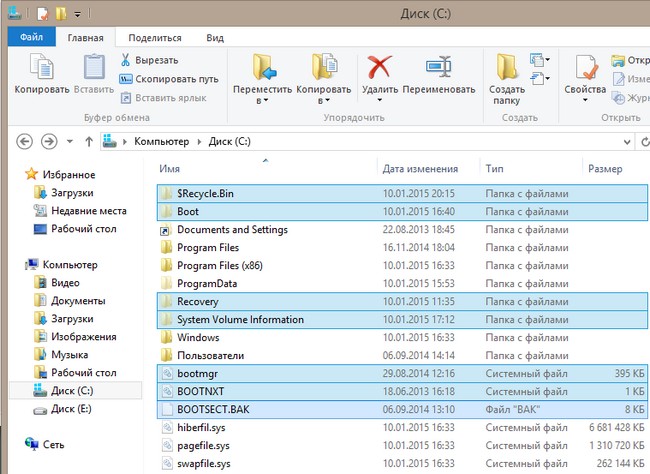
Task: Click Copy Path (Скопировать путь)
Action: tap(176, 79)
